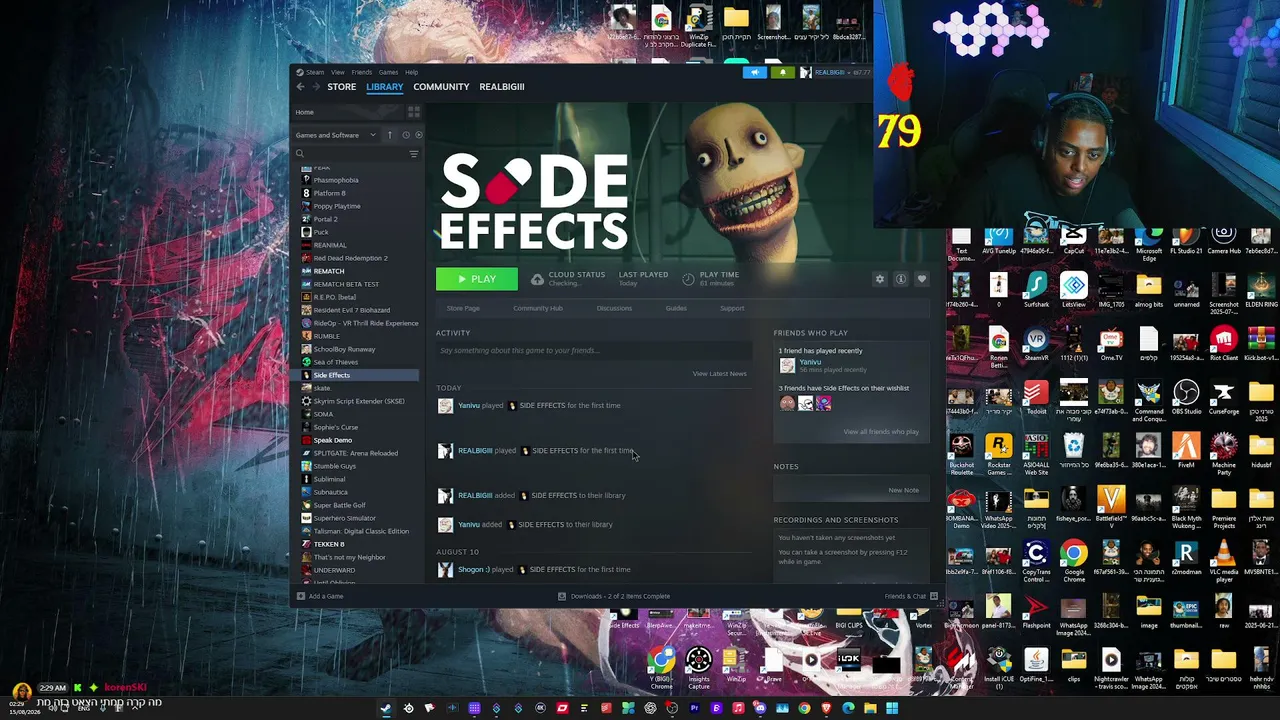Image resolution: width=1280 pixels, height=720 pixels.
Task: Create a New Note
Action: point(903,490)
